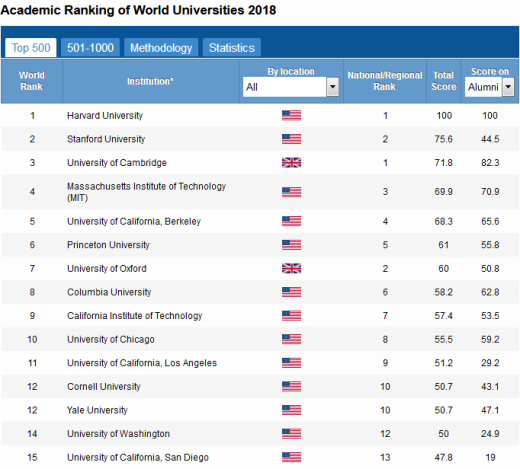The image size is (520, 469).
Task: Open the University of California, Los Angeles link
Action: 142,363
